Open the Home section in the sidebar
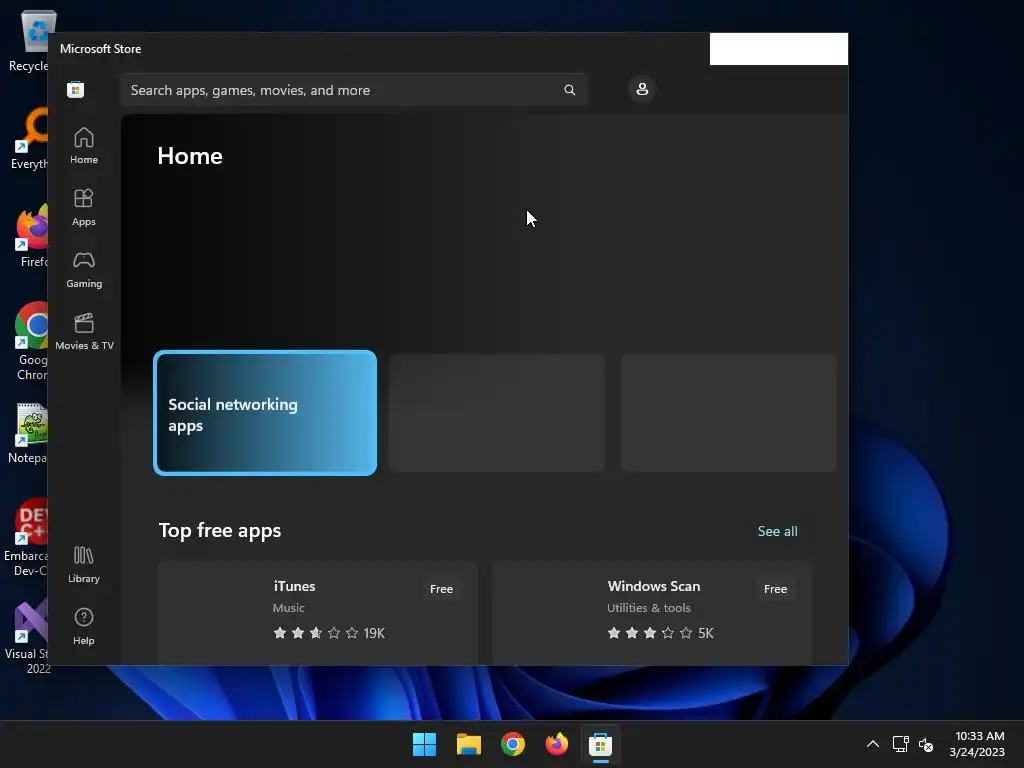This screenshot has width=1024, height=768. [x=84, y=146]
